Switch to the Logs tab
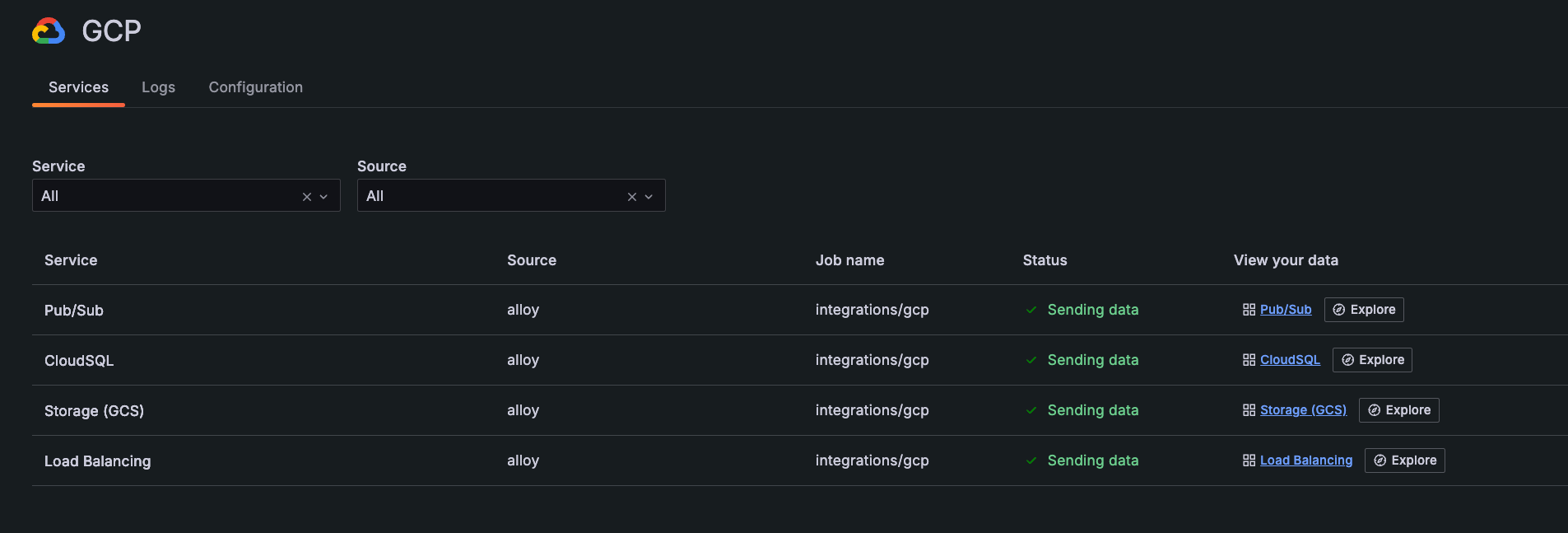The height and width of the screenshot is (533, 1568). pos(158,87)
